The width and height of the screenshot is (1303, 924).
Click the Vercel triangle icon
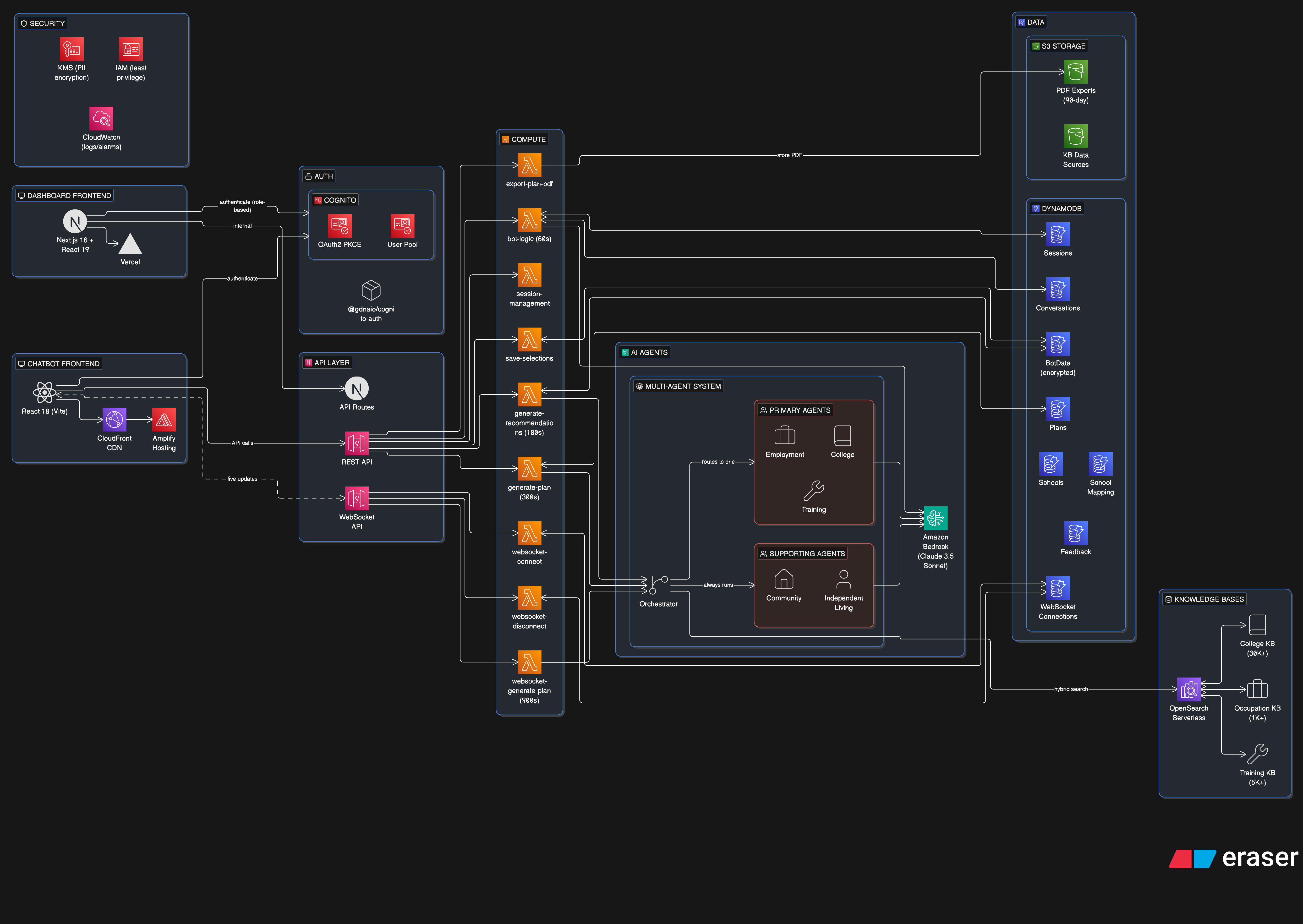130,244
